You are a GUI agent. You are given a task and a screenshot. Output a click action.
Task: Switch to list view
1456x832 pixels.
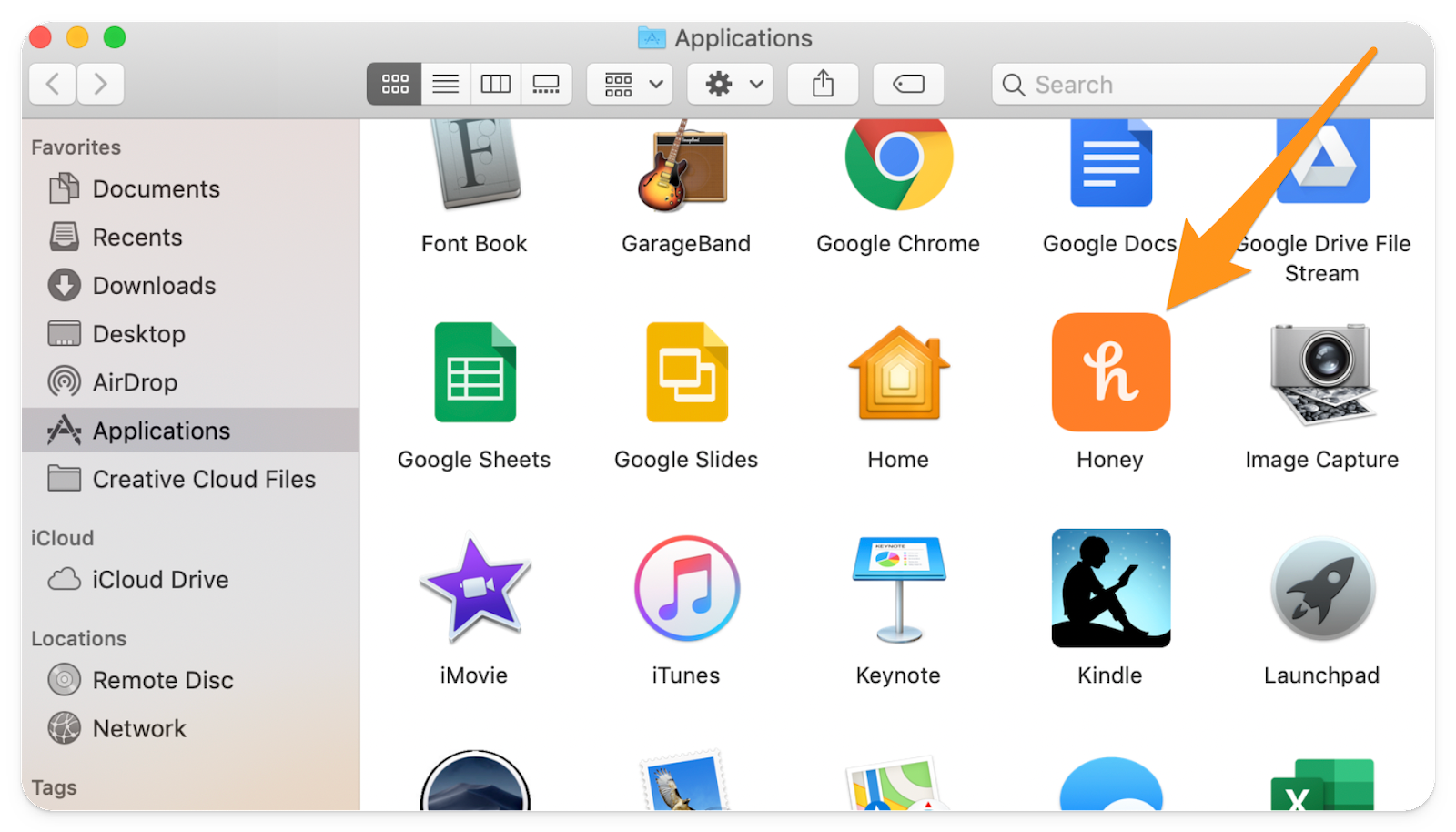tap(445, 84)
